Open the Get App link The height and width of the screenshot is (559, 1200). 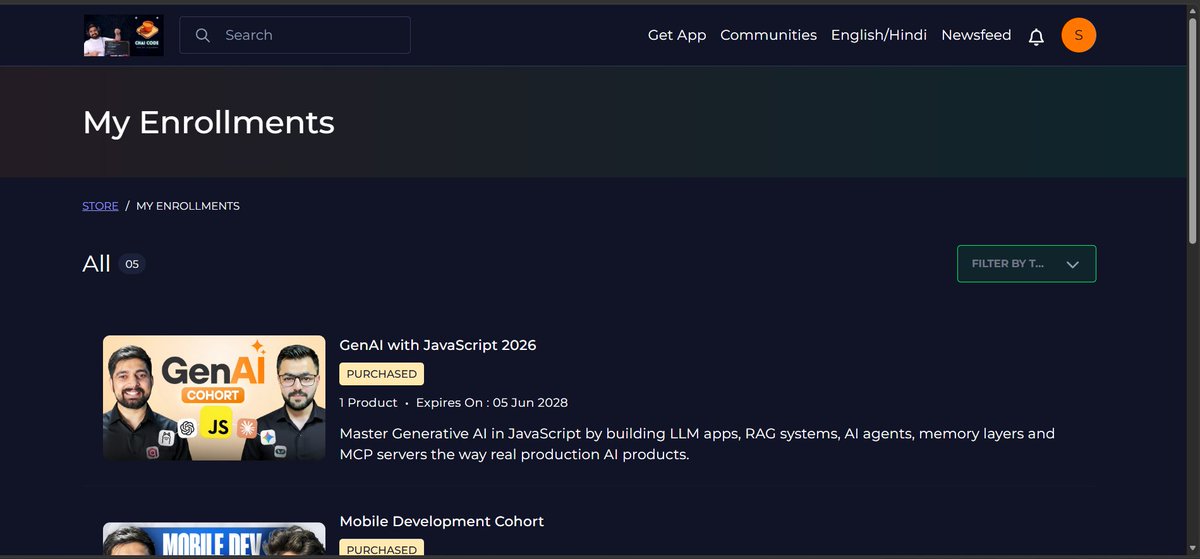point(677,35)
